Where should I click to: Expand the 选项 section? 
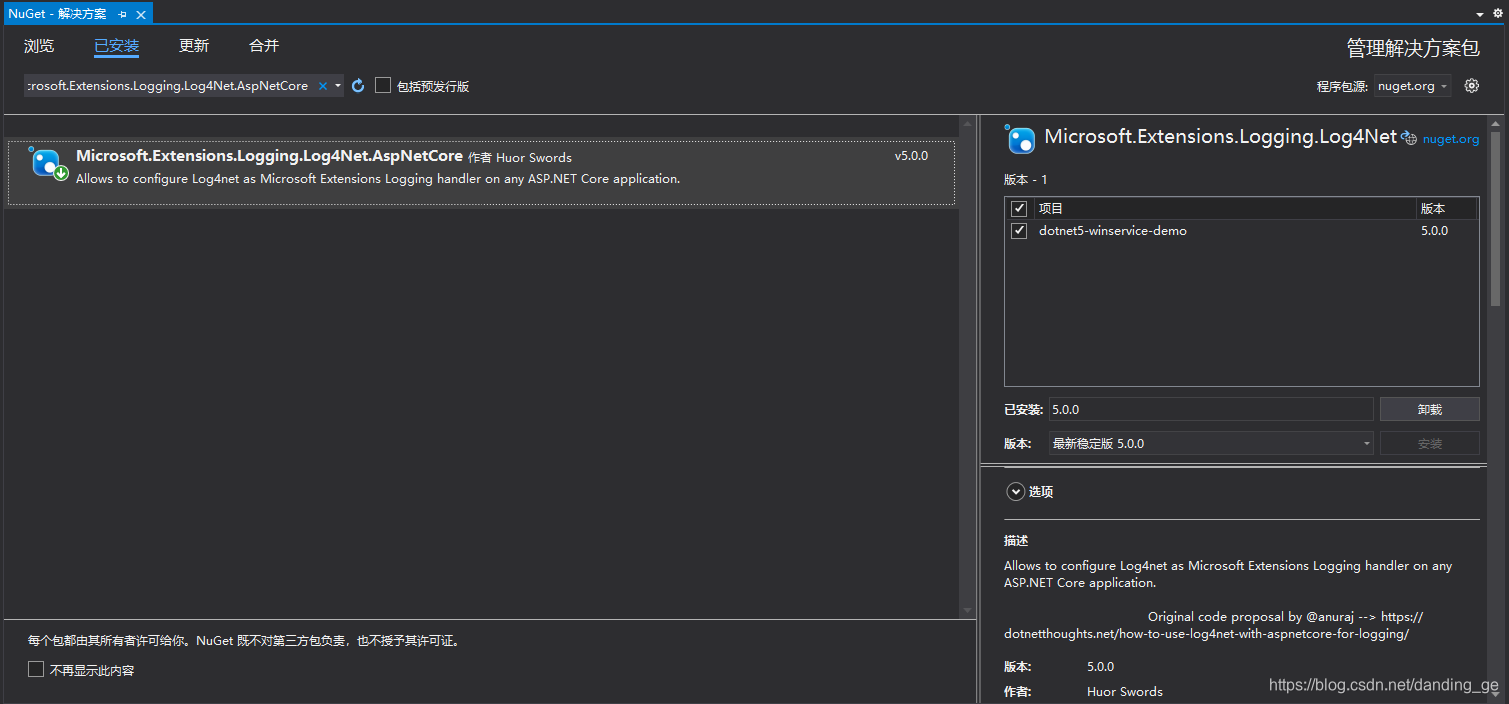click(1016, 491)
